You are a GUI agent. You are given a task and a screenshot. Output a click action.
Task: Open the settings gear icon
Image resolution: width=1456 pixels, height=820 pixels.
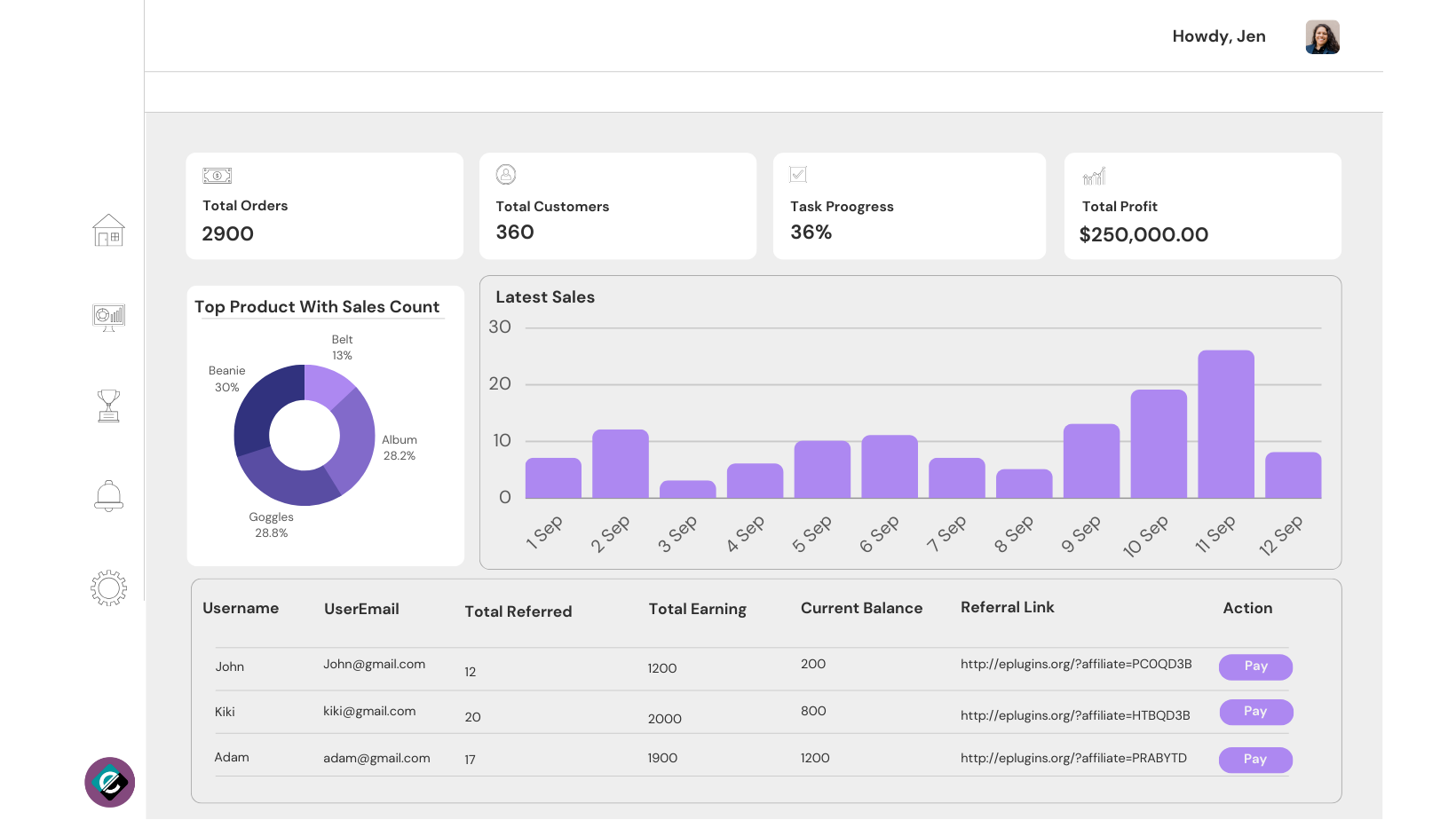108,587
